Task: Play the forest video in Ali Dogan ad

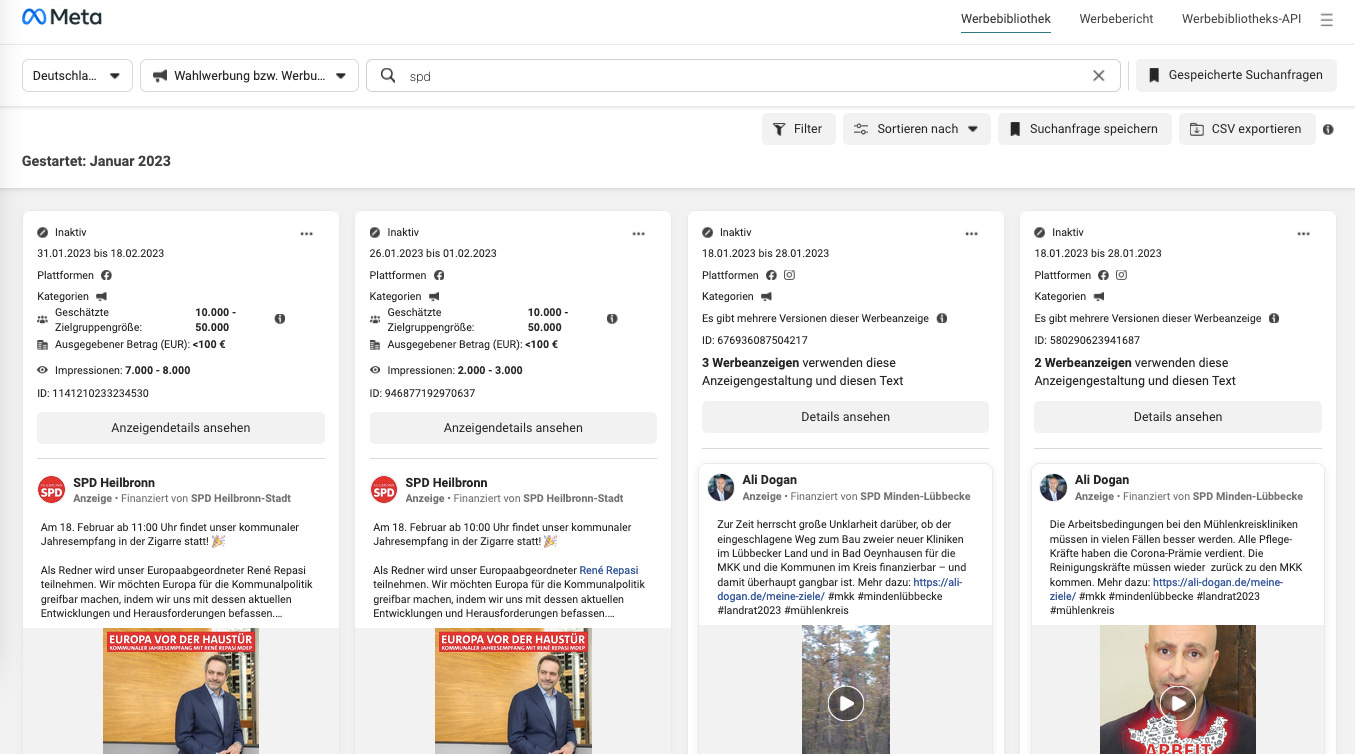Action: pyautogui.click(x=846, y=703)
